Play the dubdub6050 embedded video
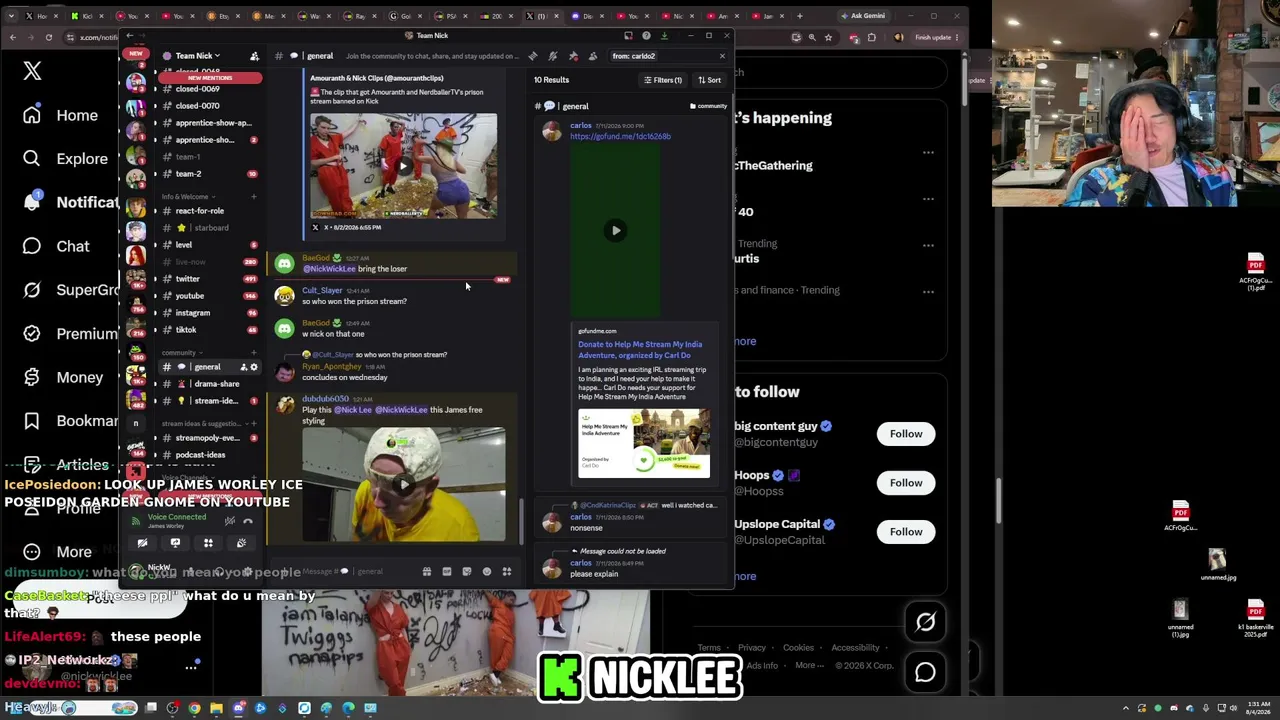Screen dimensions: 1280x720 pyautogui.click(x=404, y=485)
